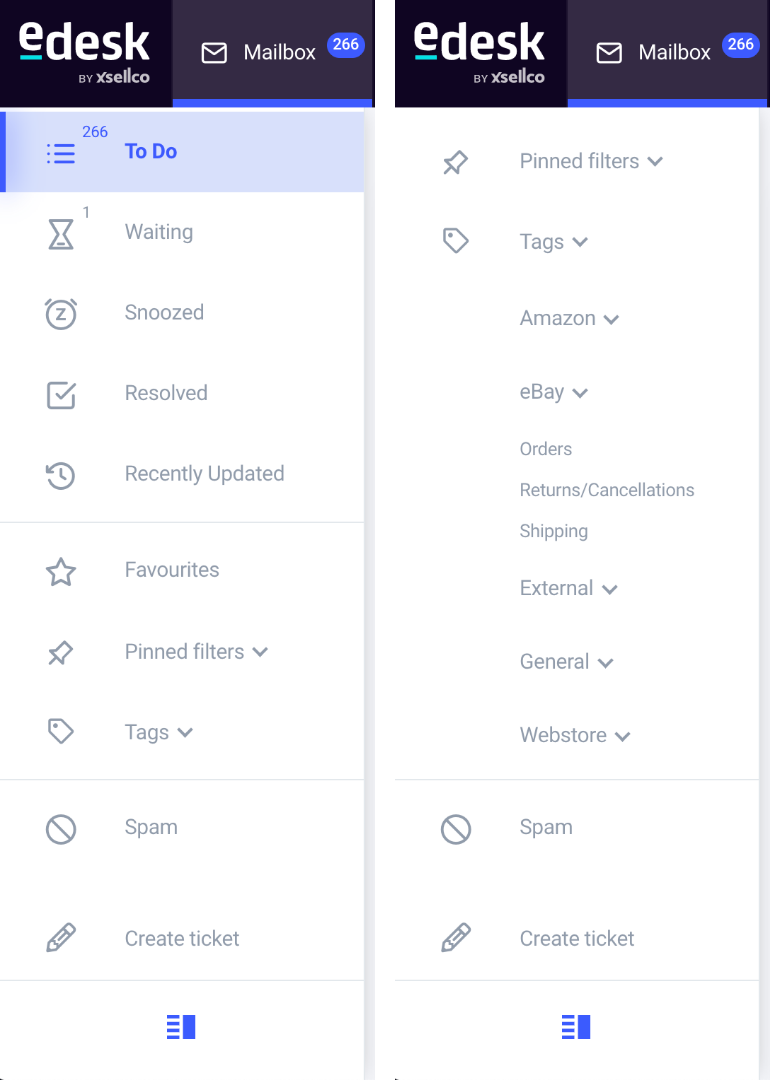Click the To Do list icon
The image size is (770, 1080).
(61, 153)
